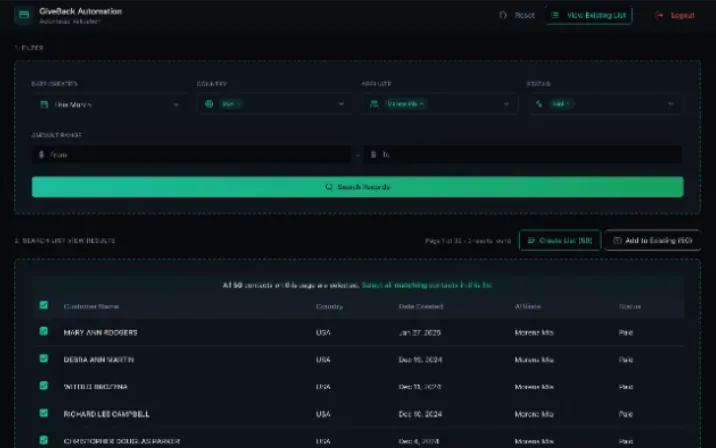Expand the Affiliate dropdown chevron
Viewport: 716px width, 448px height.
(506, 104)
